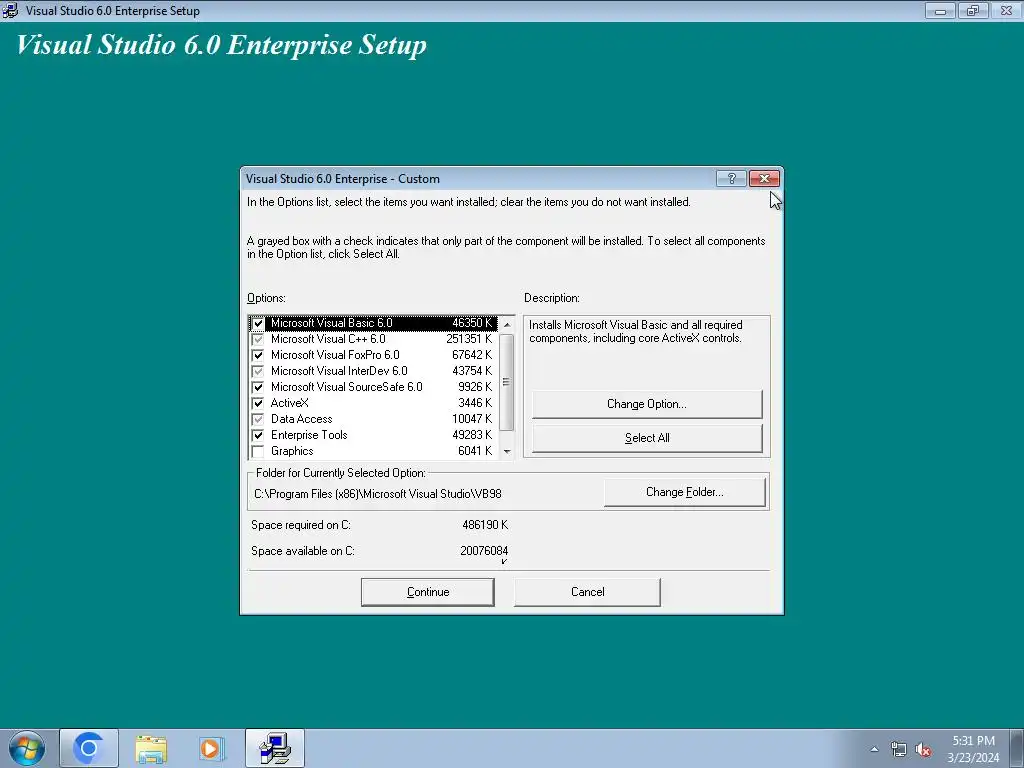Select the Graphics row label
Viewport: 1024px width, 768px height.
[292, 451]
